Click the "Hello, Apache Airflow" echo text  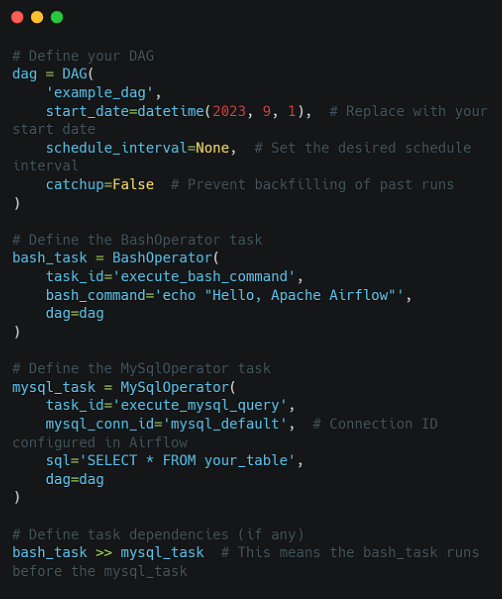[300, 295]
